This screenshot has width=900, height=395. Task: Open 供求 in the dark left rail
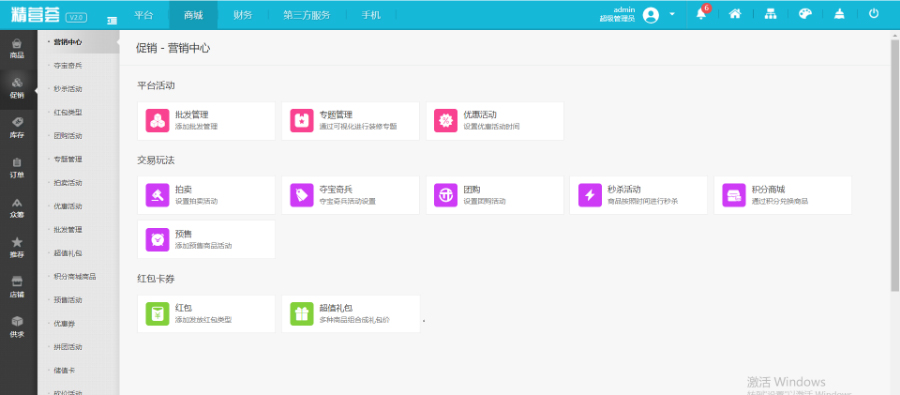click(17, 328)
